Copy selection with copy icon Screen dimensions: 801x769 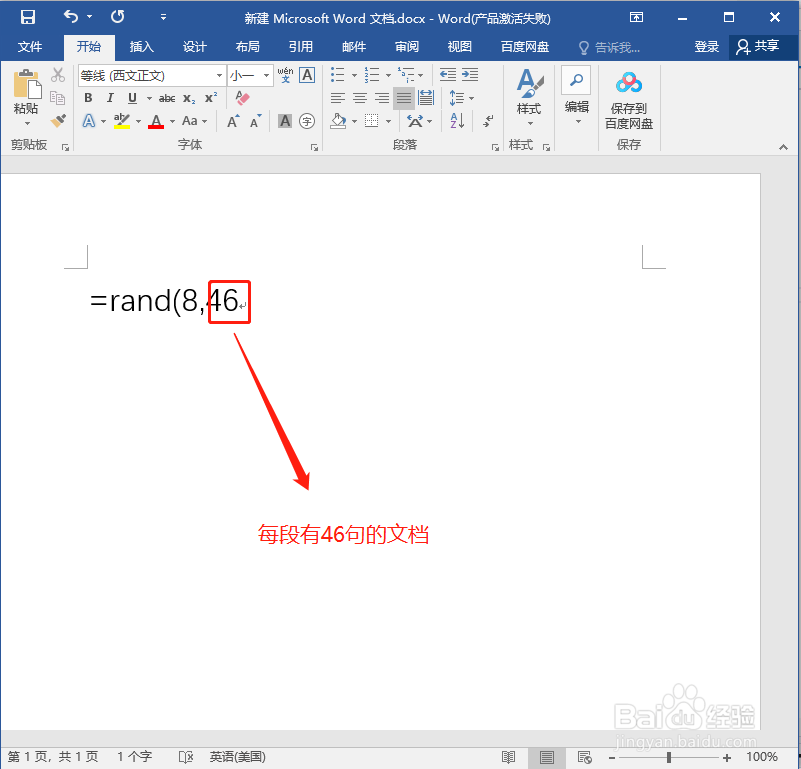[x=58, y=98]
